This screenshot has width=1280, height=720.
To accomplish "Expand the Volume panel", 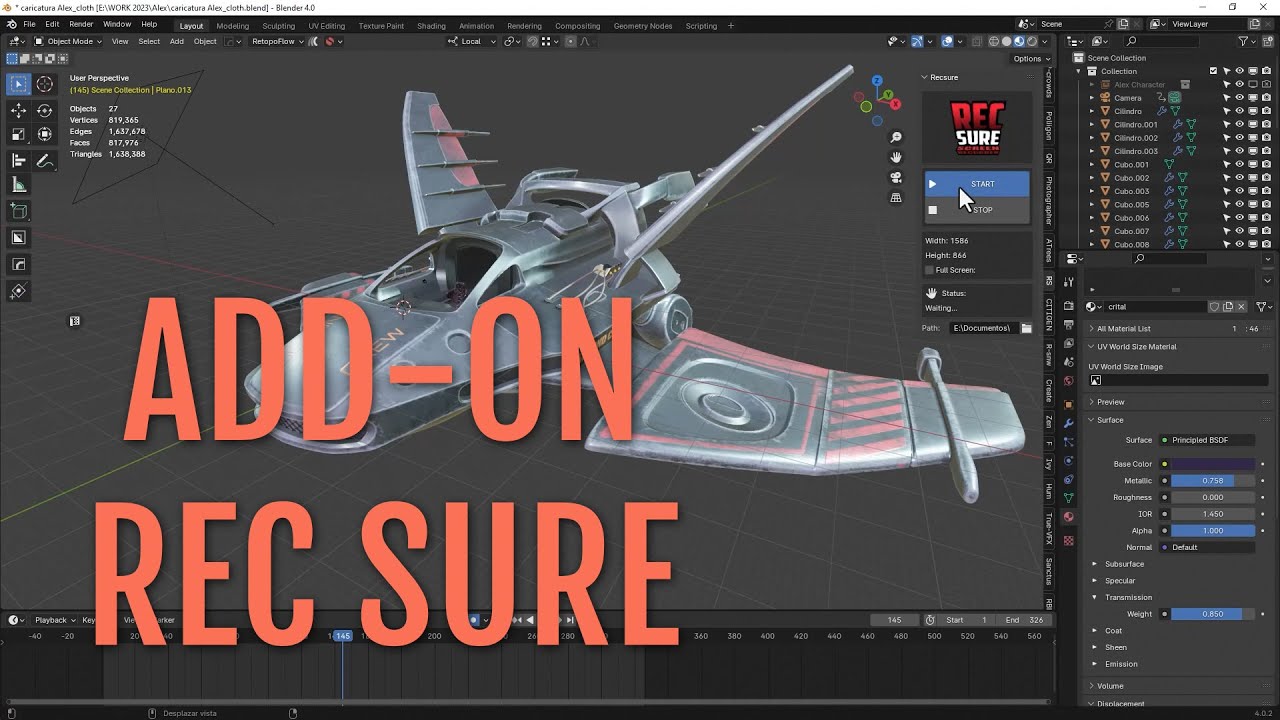I will (1110, 686).
